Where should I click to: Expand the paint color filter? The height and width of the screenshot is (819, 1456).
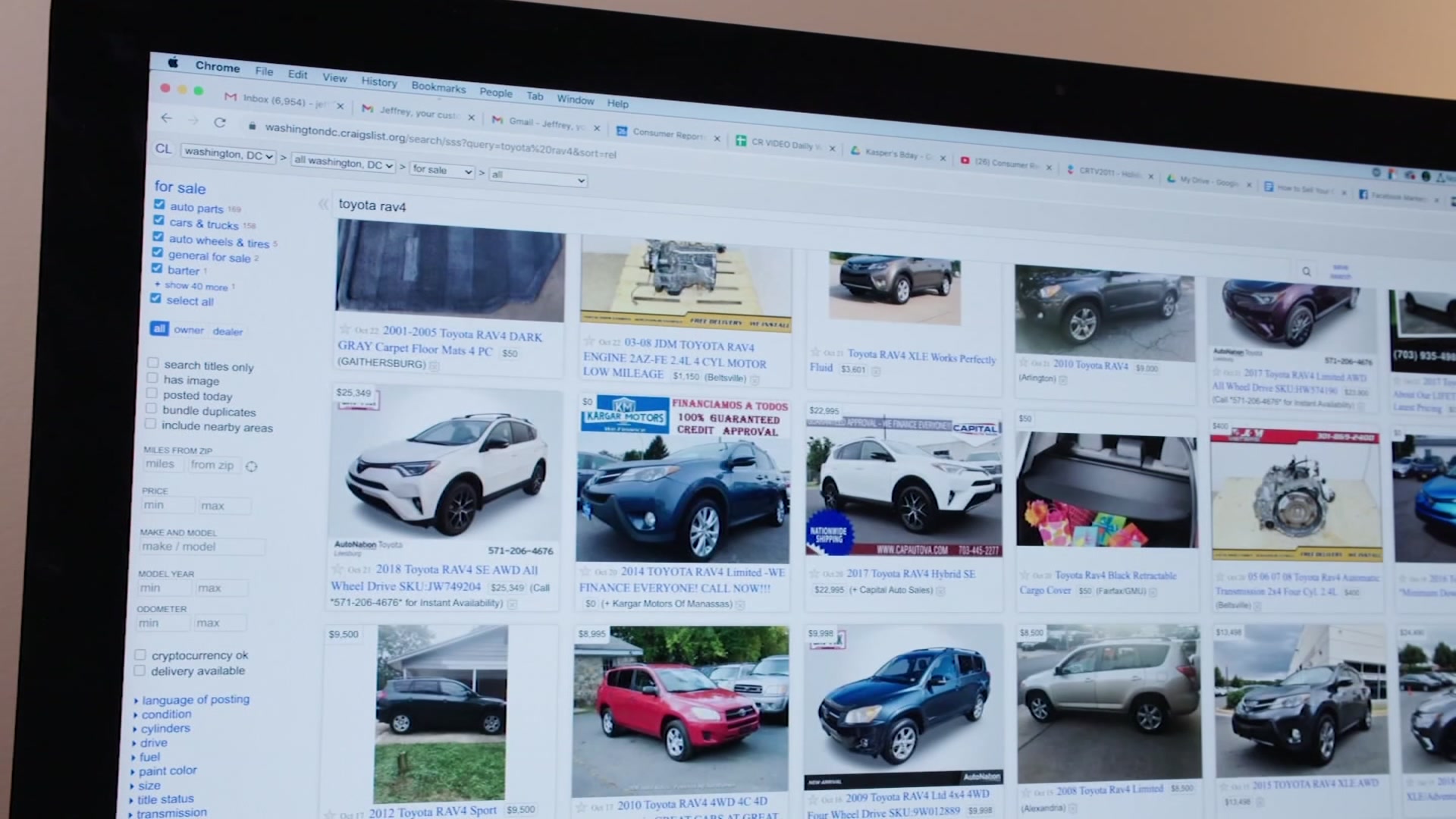(167, 770)
